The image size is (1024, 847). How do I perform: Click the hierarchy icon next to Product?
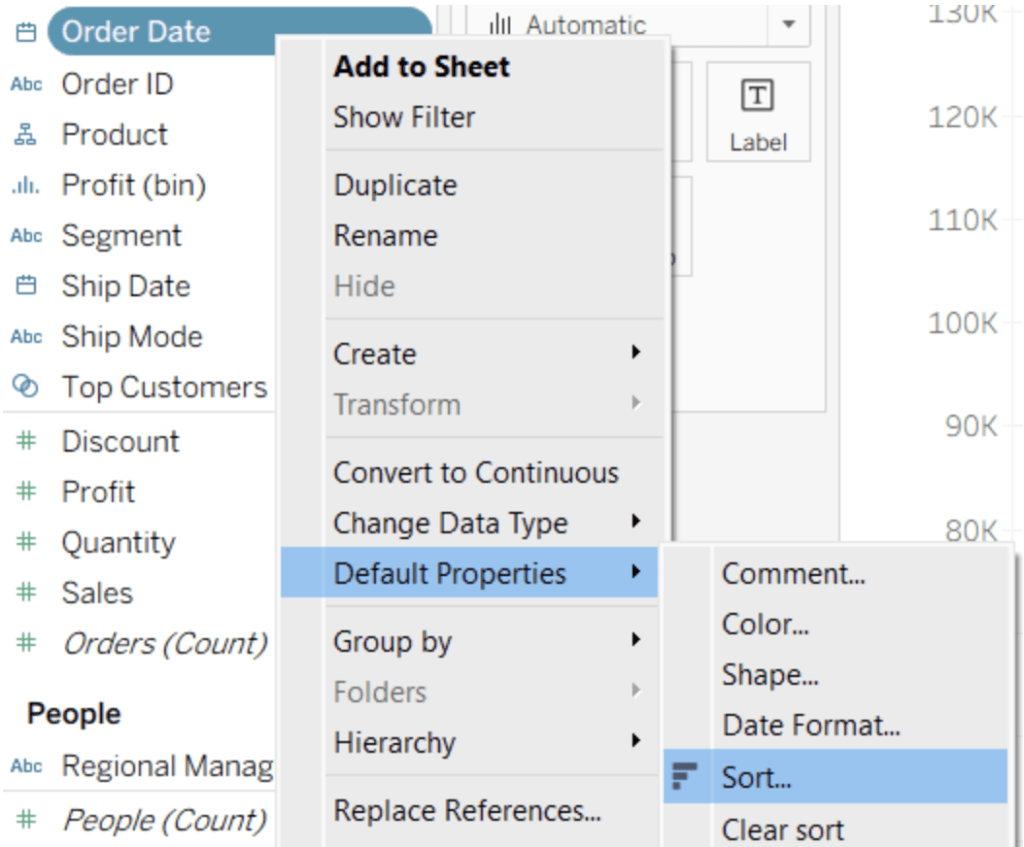click(26, 135)
